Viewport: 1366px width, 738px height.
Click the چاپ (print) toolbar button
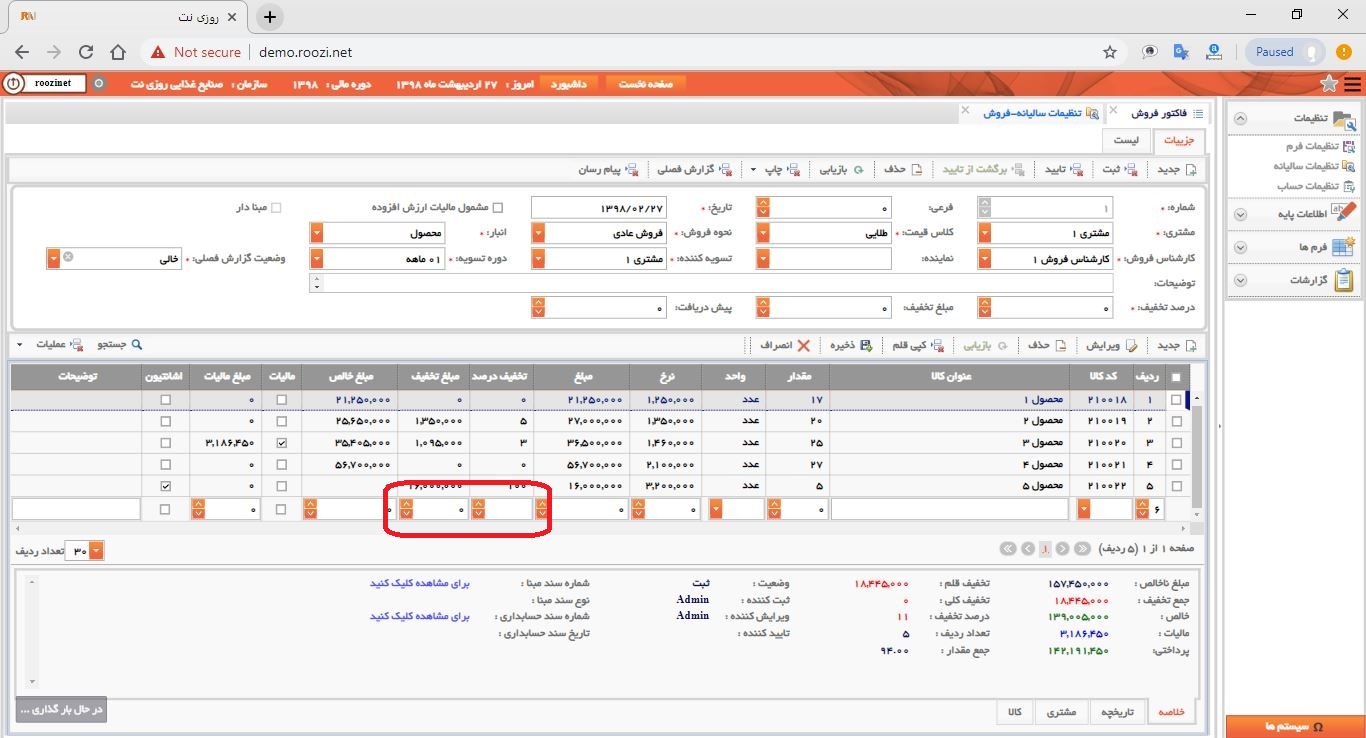pos(782,169)
